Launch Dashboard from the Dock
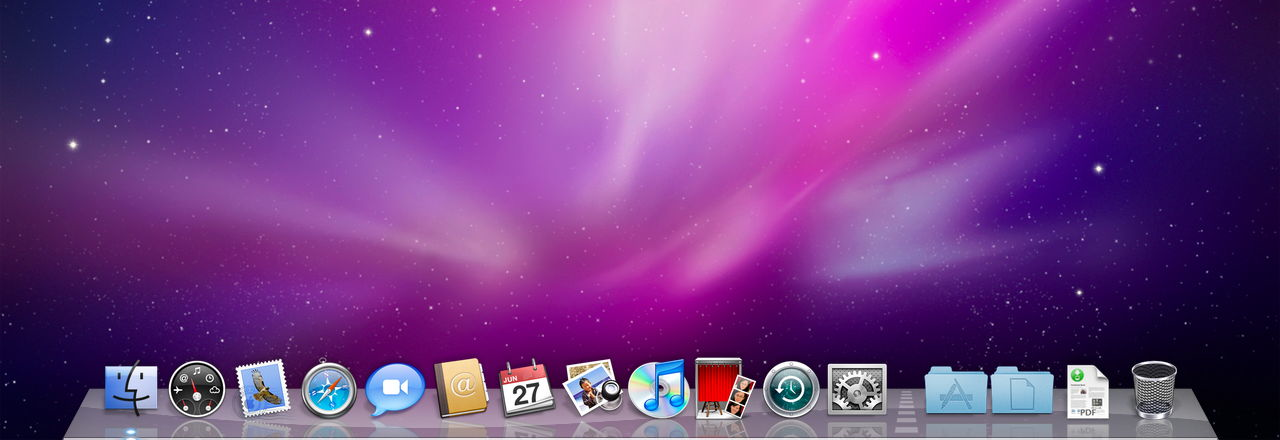This screenshot has width=1280, height=440. tap(197, 389)
